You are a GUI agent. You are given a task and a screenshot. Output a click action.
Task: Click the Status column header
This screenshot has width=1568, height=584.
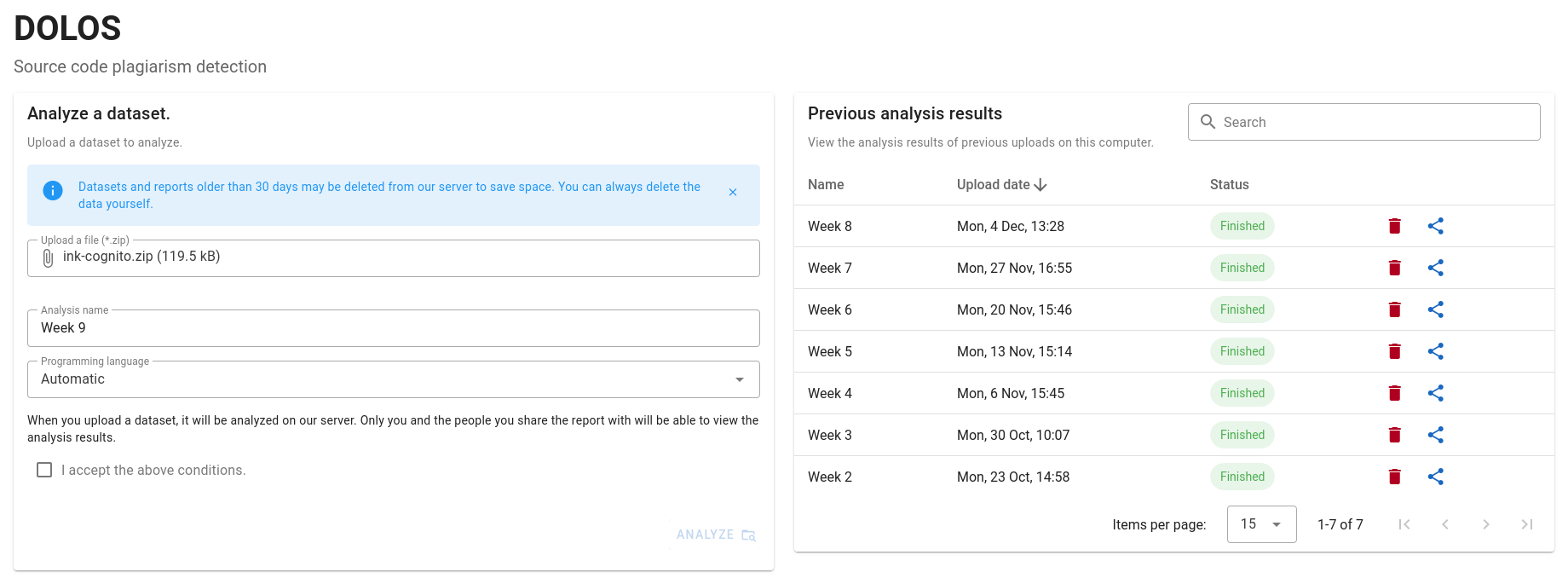(x=1229, y=185)
